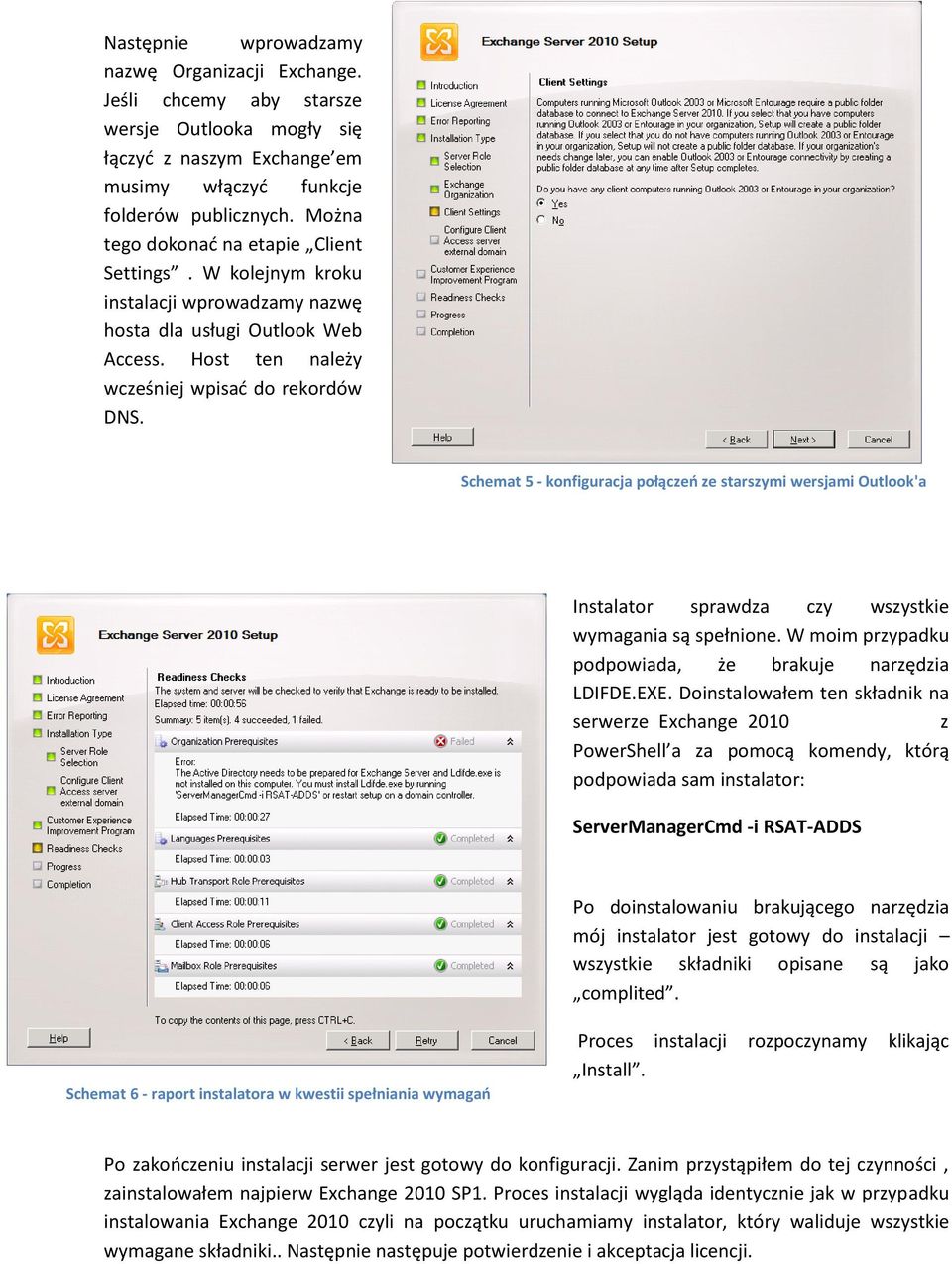Click the Customer Experience Improvement Program label in the Client Settings window
Image resolution: width=952 pixels, height=1264 pixels.
click(x=474, y=275)
